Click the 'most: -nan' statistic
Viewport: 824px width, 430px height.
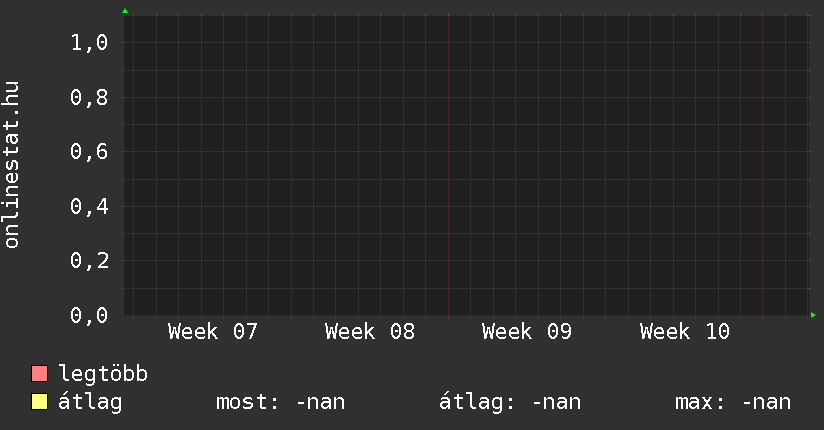point(281,403)
